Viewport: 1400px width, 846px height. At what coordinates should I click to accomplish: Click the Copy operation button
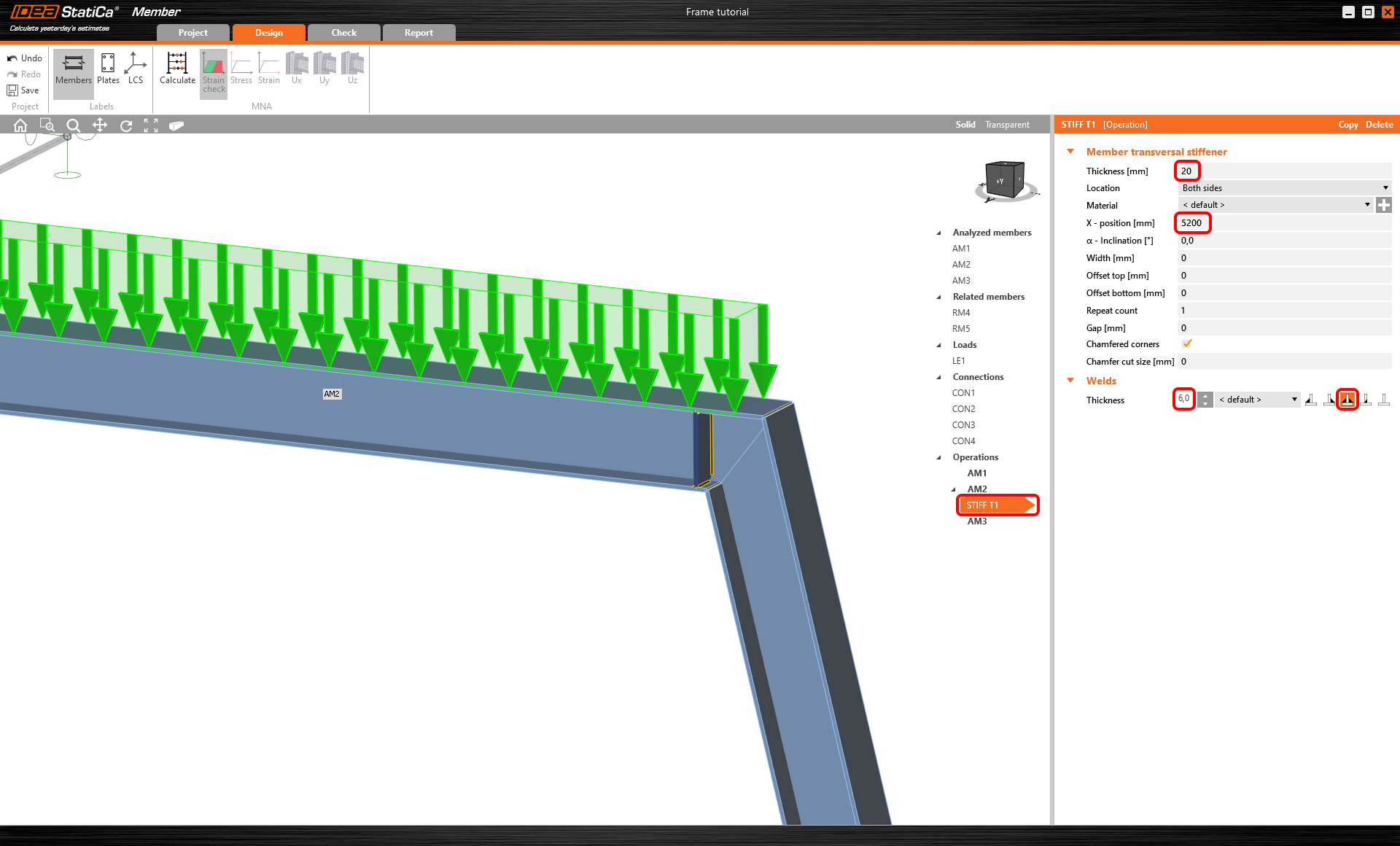[x=1347, y=125]
